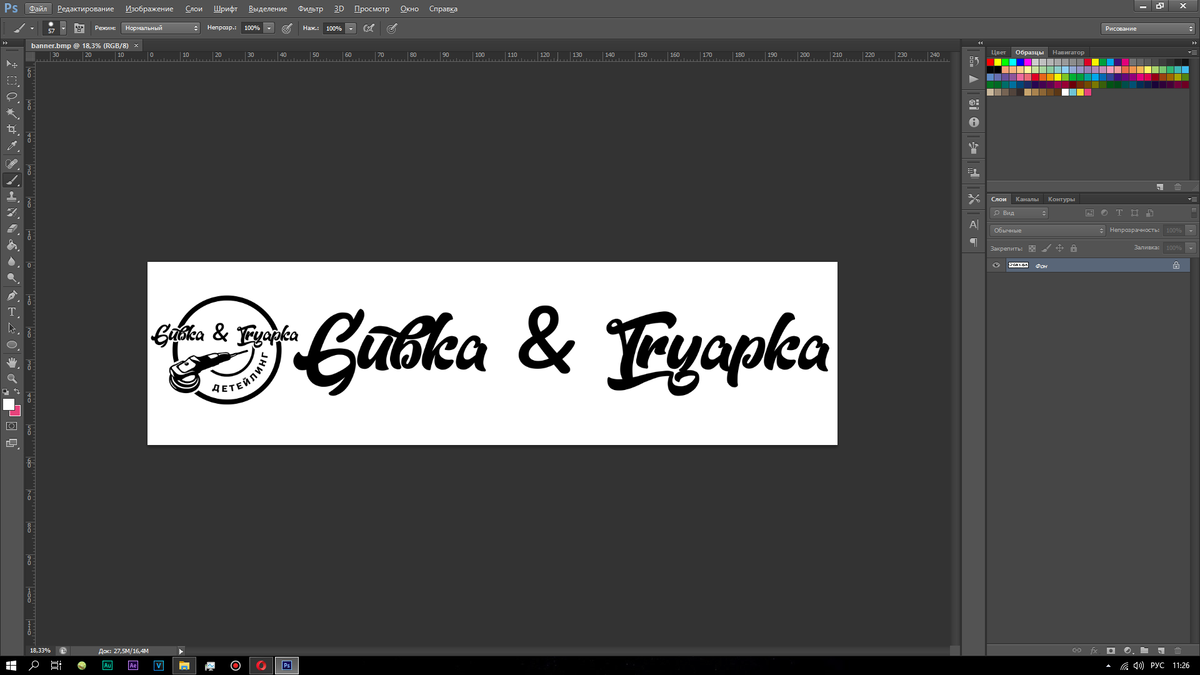Open the Обычные layer blend mode dropdown
Image resolution: width=1200 pixels, height=675 pixels.
pos(1047,230)
